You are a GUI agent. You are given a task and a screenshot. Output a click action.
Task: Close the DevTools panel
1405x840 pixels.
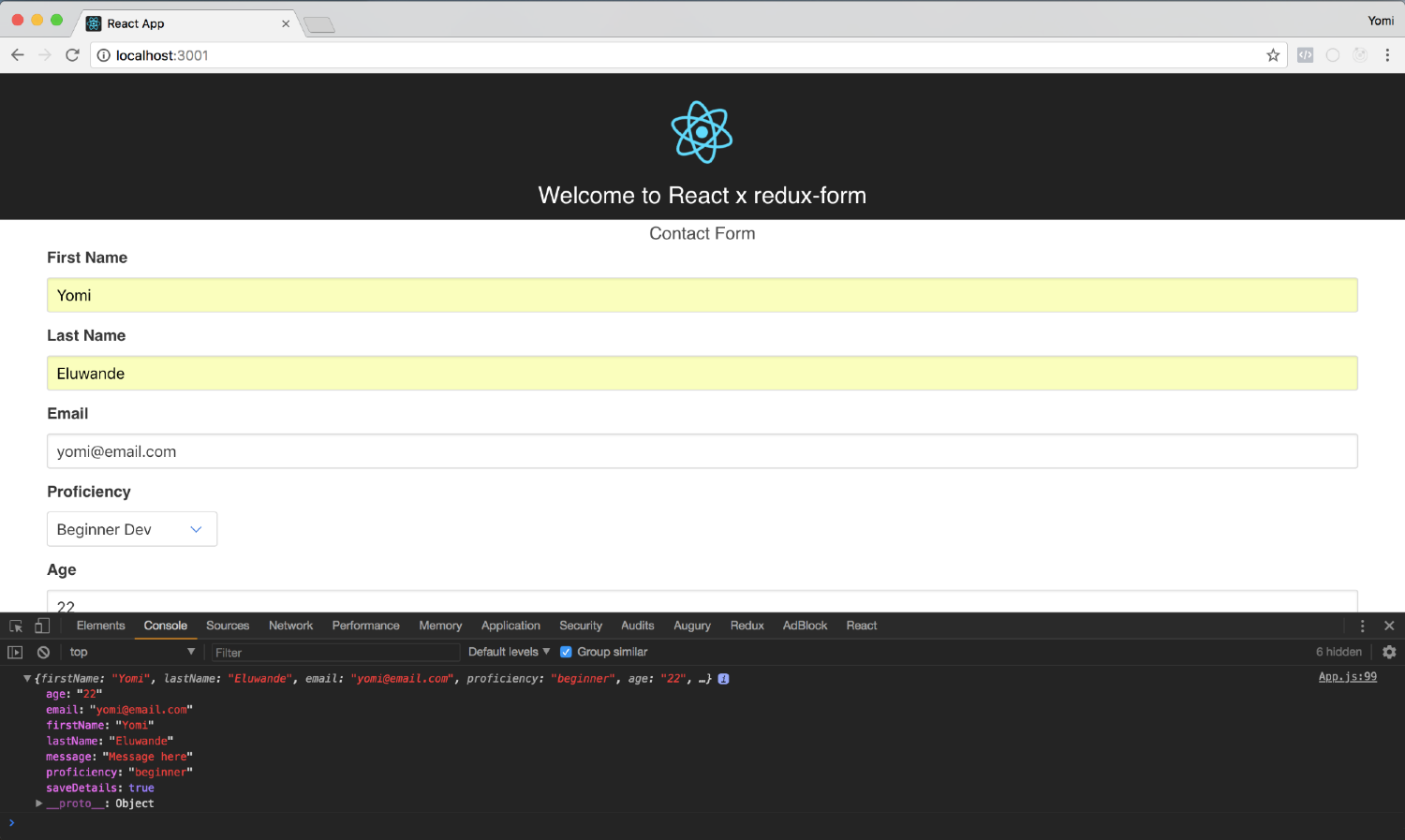point(1389,626)
